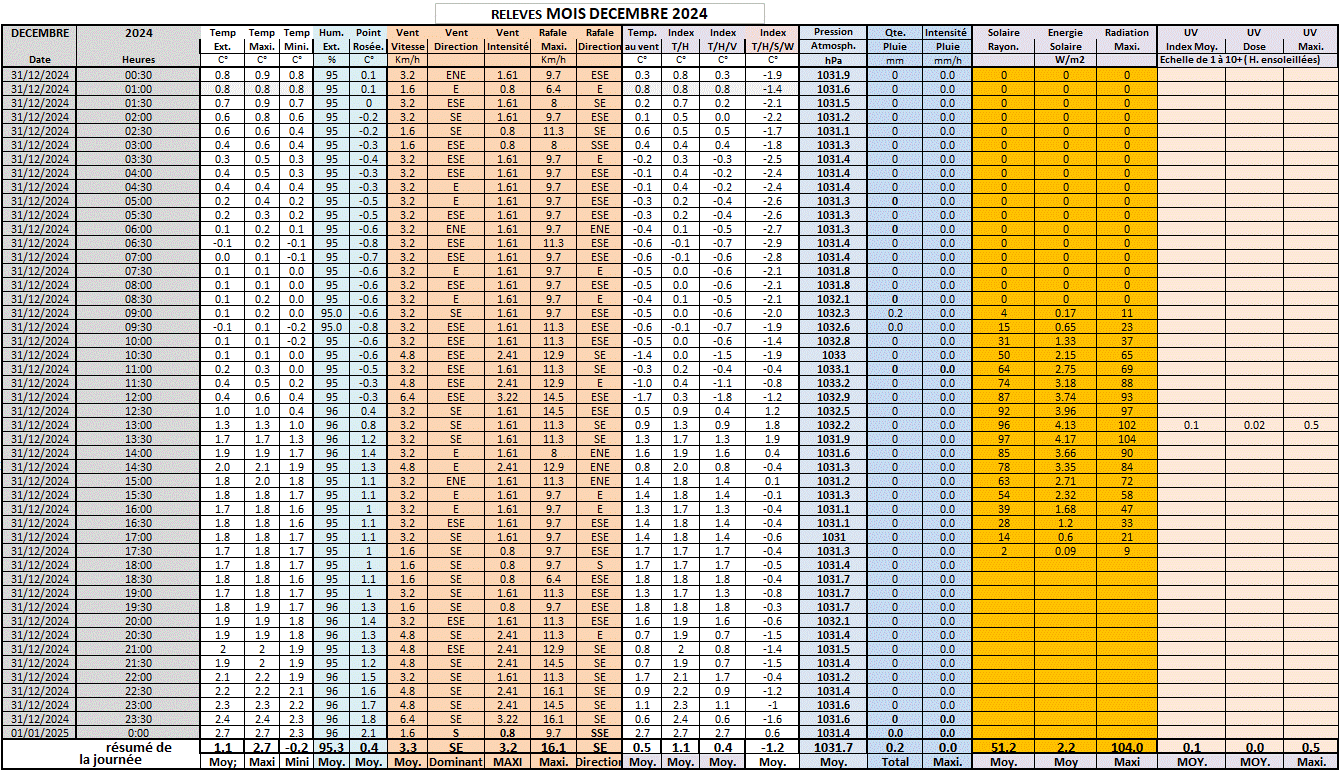Select the UV Dose column header
This screenshot has width=1344, height=770.
pyautogui.click(x=1254, y=39)
